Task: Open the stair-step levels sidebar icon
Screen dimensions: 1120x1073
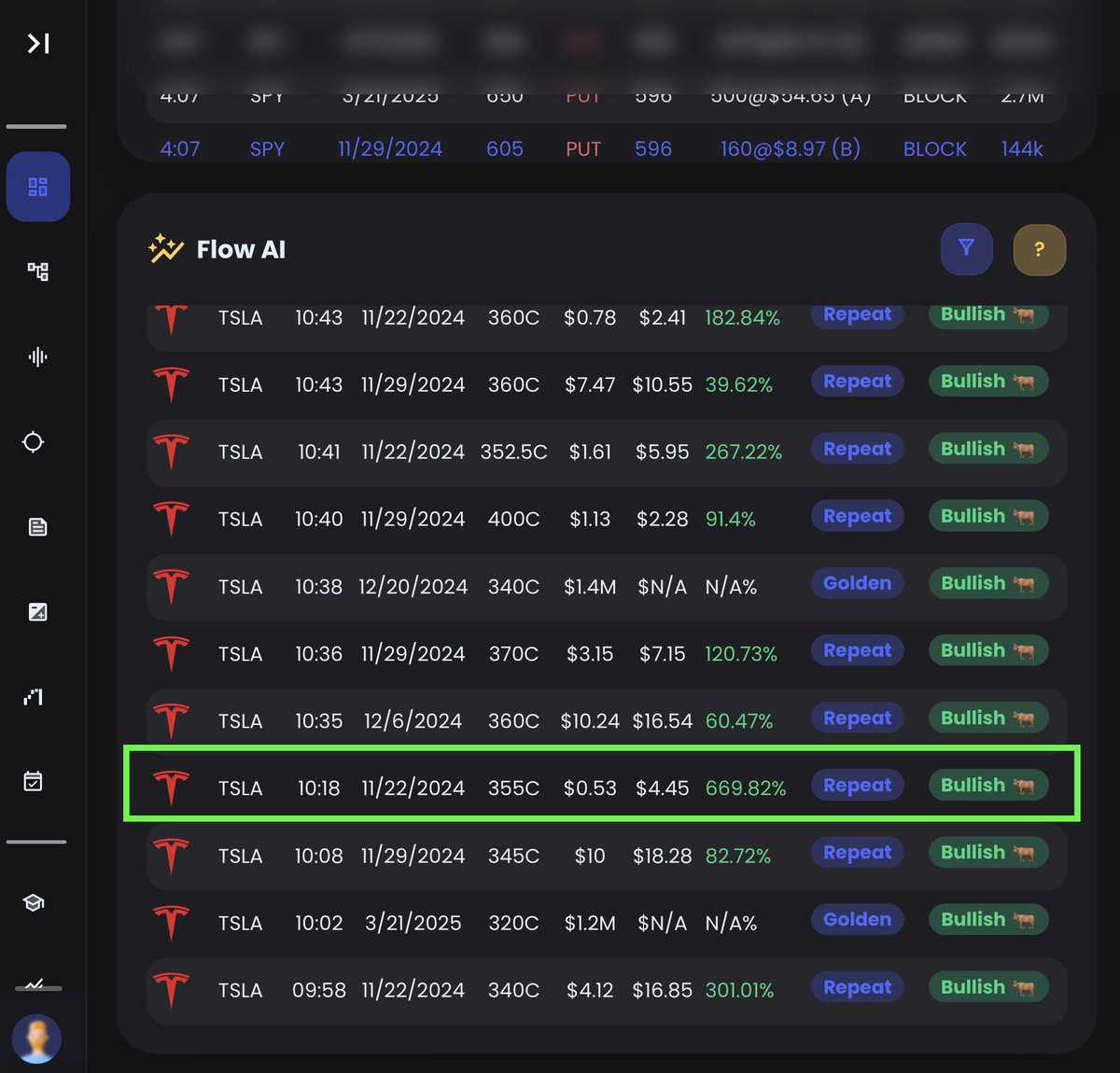Action: [34, 697]
